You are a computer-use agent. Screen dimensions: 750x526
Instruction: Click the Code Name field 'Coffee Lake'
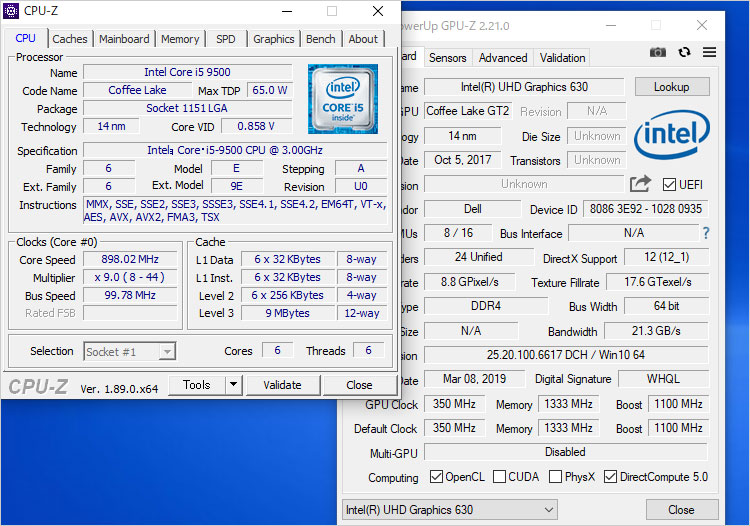click(137, 90)
